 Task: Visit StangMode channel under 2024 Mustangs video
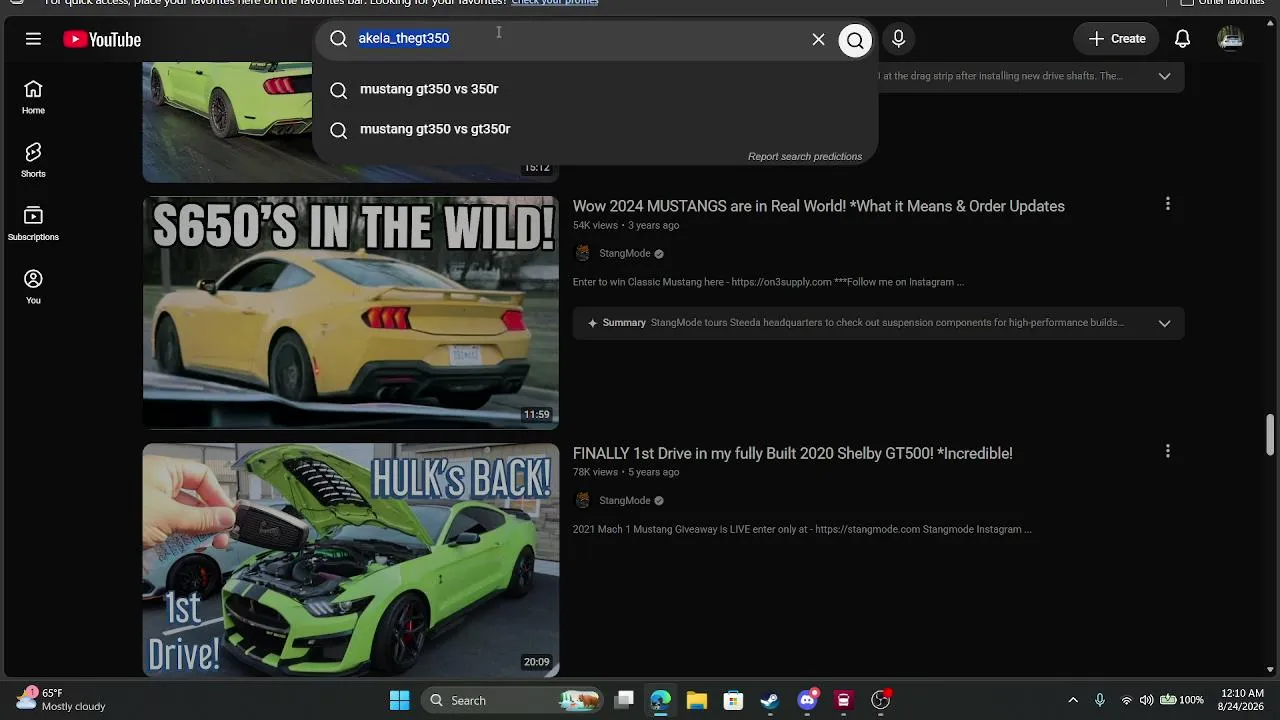(x=625, y=254)
